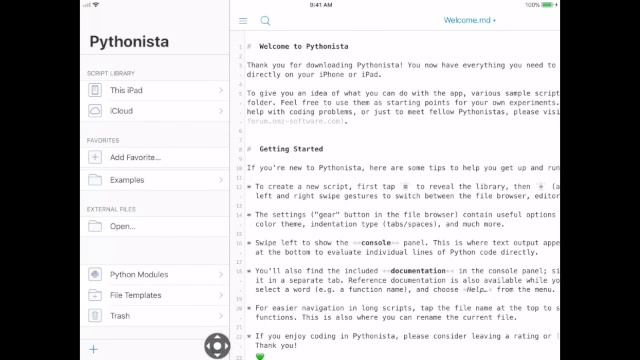
Task: Expand Python Modules row chevron
Action: [x=221, y=274]
